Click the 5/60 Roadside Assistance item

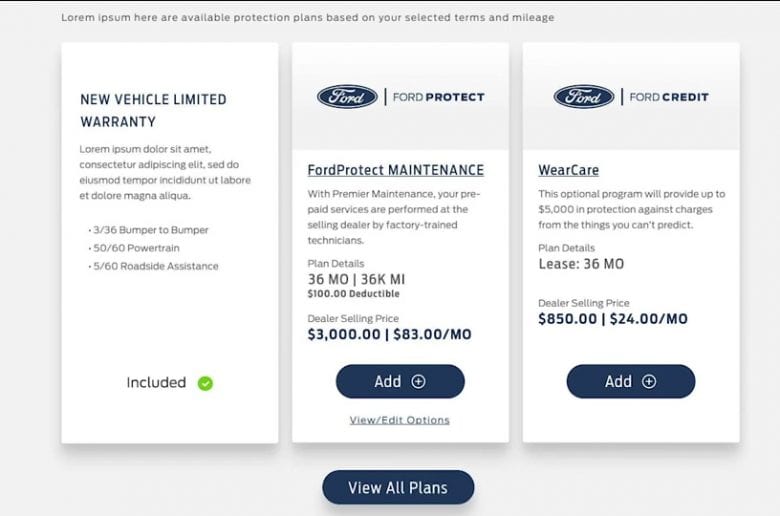point(154,266)
